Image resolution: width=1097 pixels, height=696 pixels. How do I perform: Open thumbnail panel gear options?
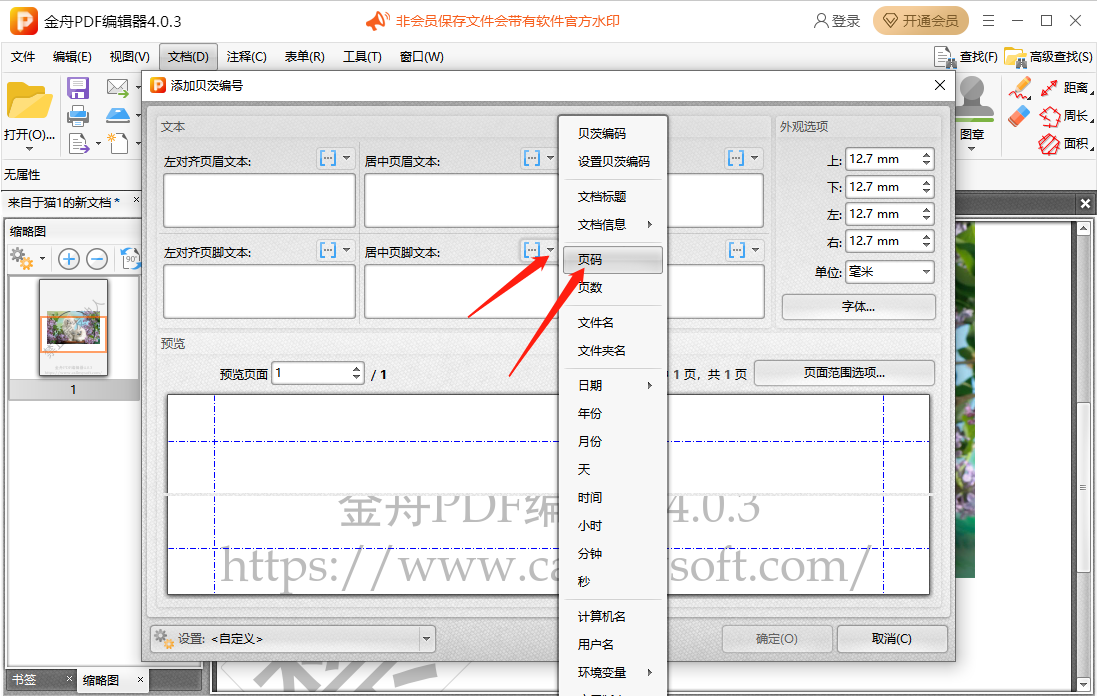(22, 259)
